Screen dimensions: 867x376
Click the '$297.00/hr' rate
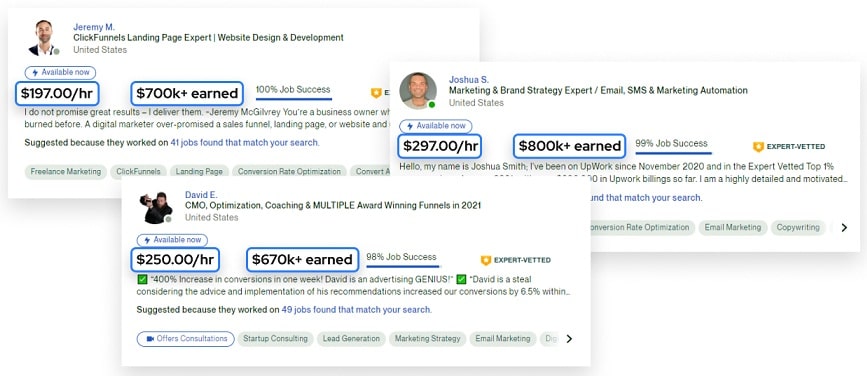coord(440,146)
